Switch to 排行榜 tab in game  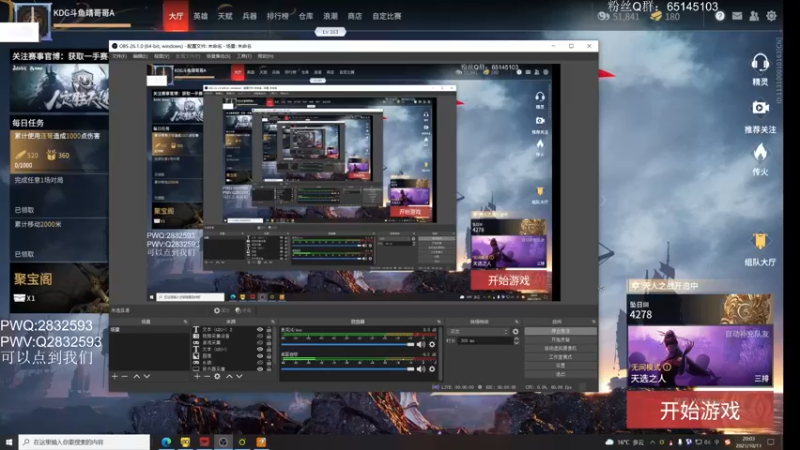(278, 16)
